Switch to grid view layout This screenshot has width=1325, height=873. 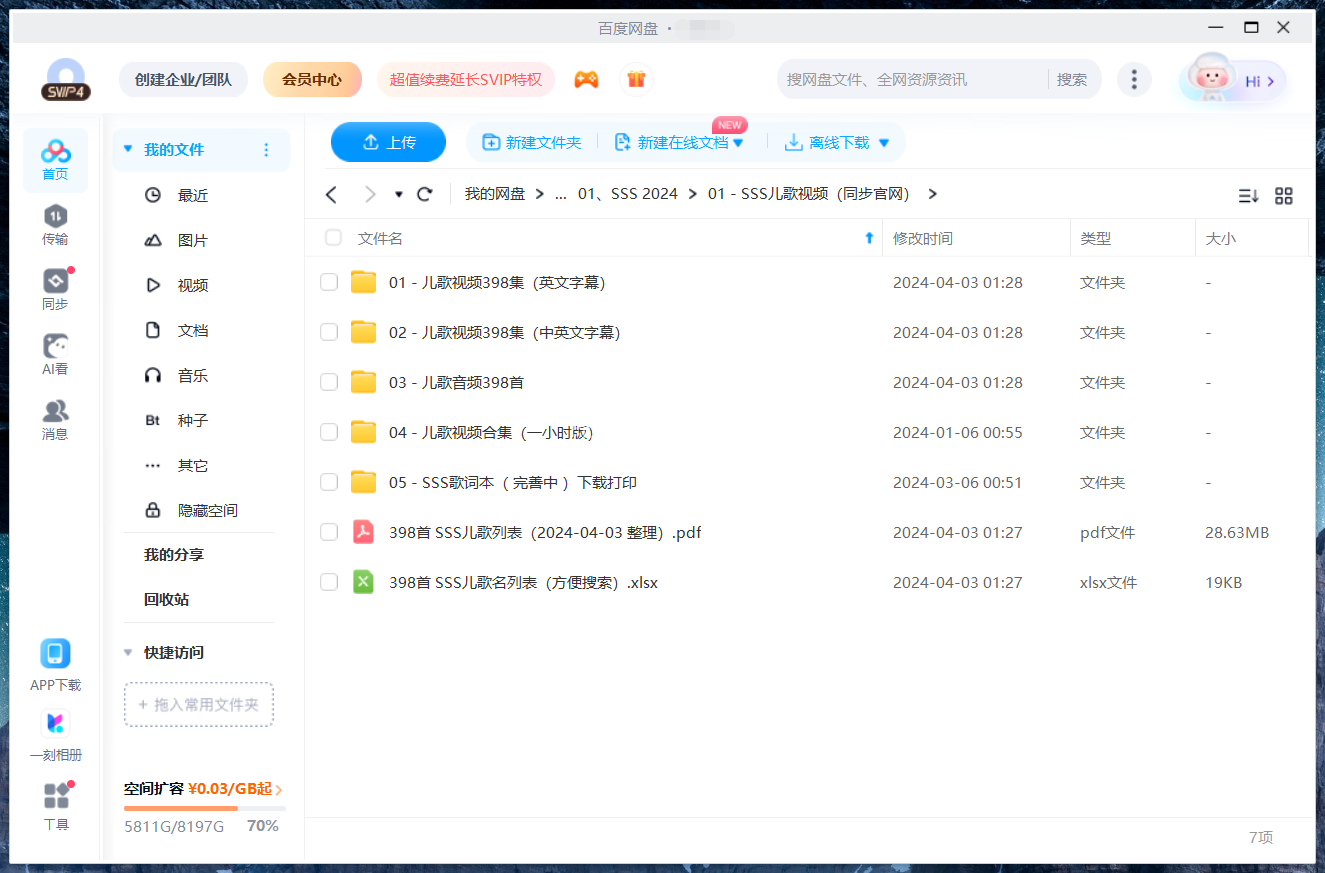tap(1284, 196)
